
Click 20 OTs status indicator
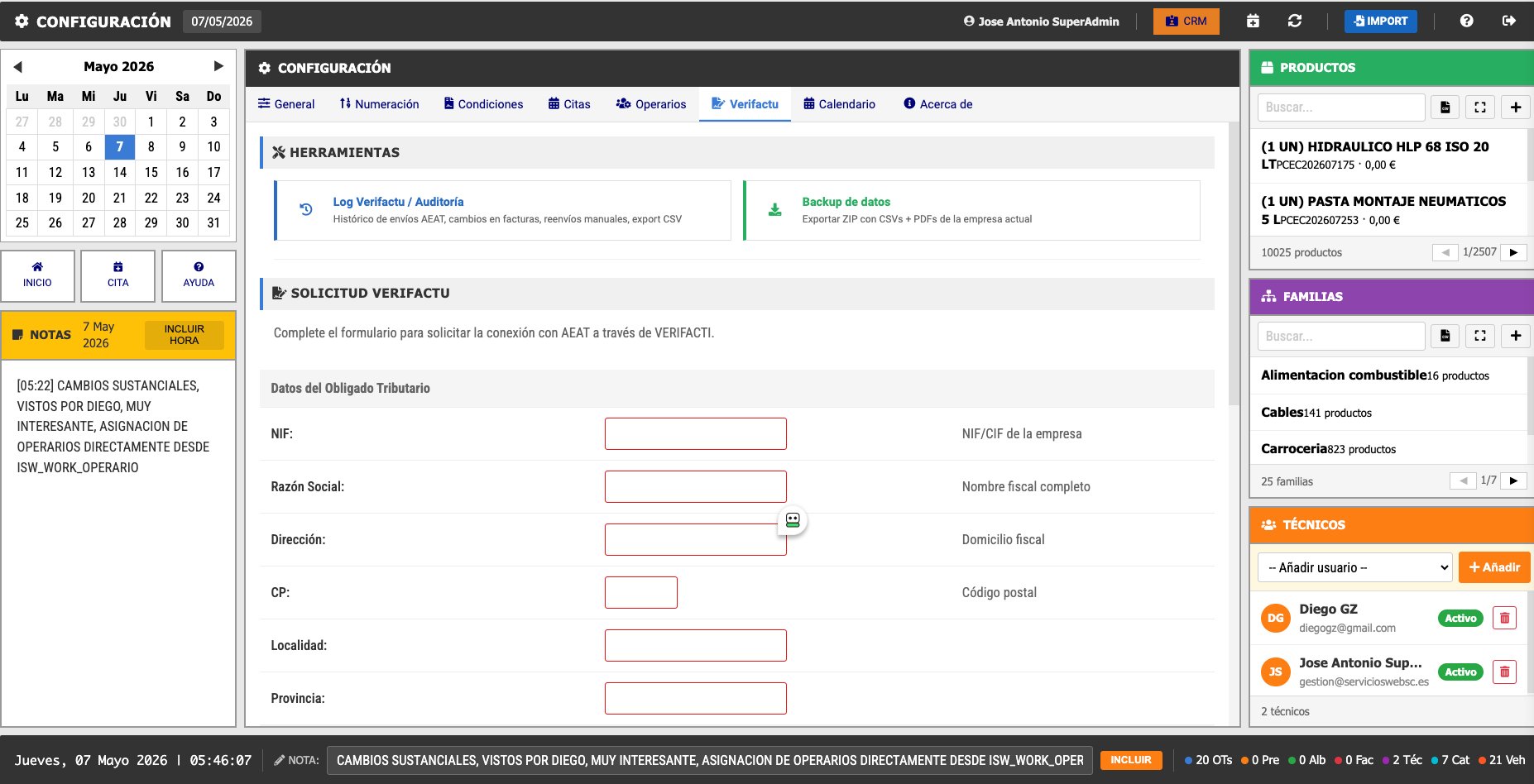1208,760
